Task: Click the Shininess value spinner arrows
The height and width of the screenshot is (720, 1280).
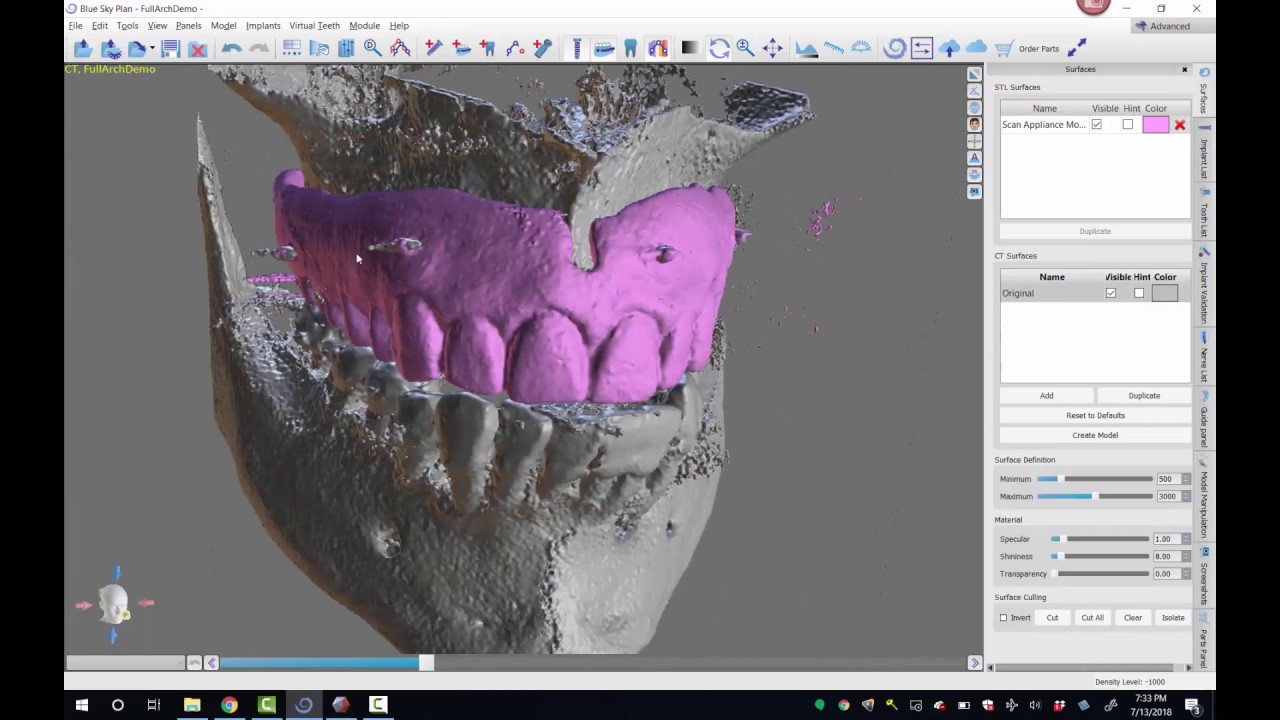Action: [x=1186, y=556]
